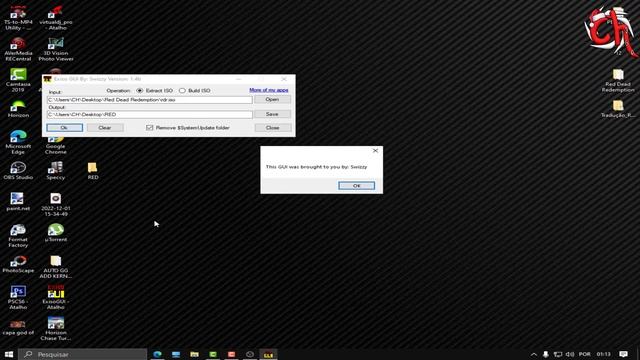Select the virtualdj_pro desktop shortcut

pos(56,18)
